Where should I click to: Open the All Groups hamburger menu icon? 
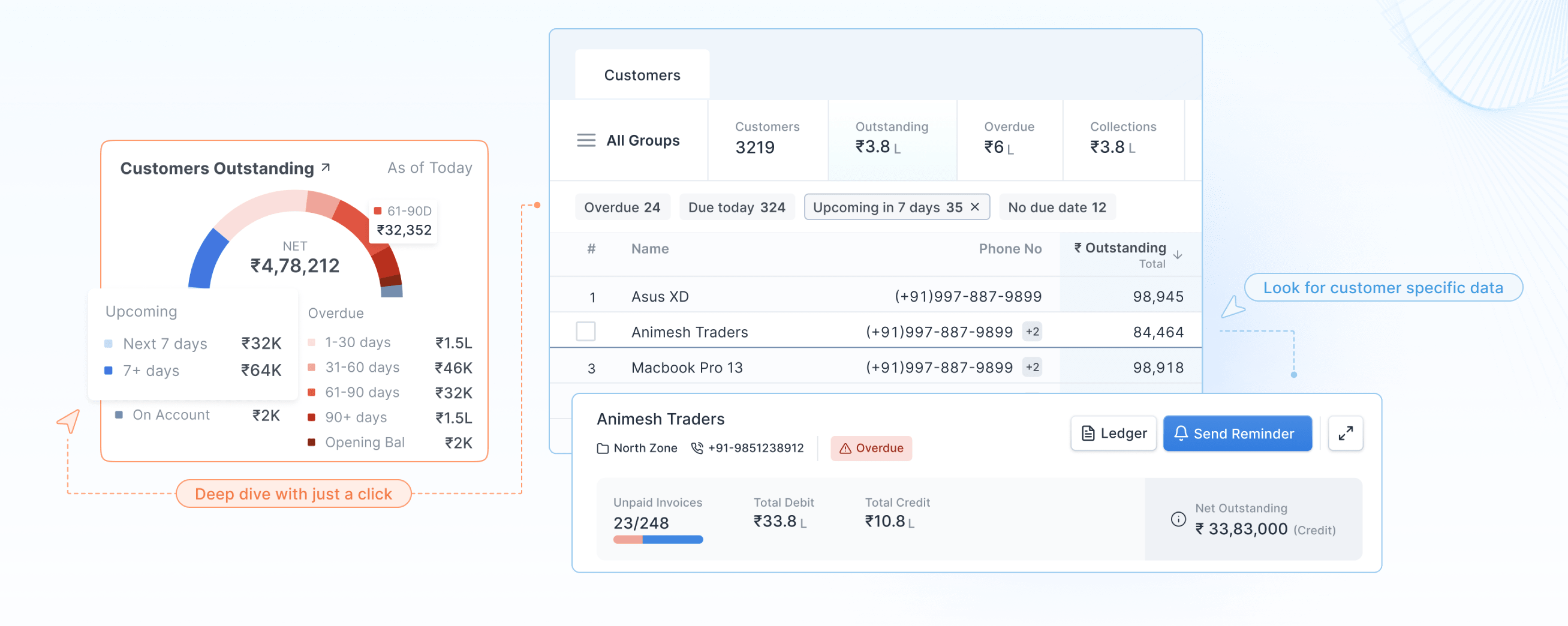click(x=586, y=140)
